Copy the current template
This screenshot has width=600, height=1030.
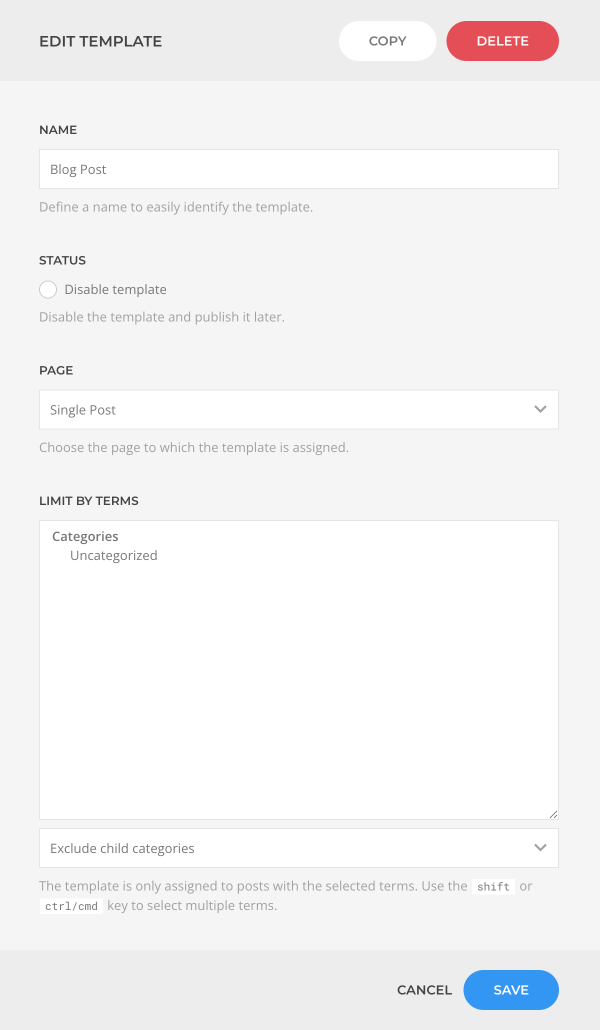(387, 41)
